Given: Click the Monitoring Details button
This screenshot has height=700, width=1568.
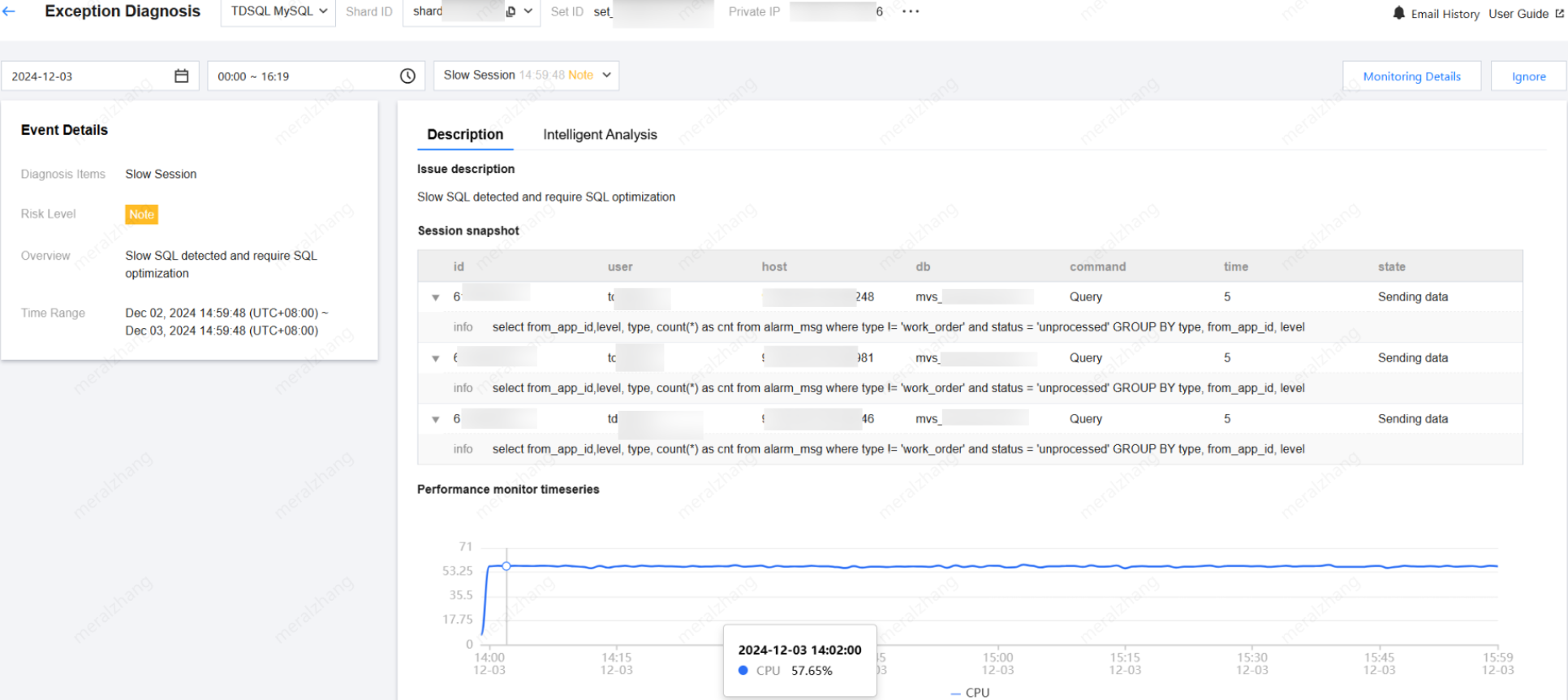Looking at the screenshot, I should coord(1411,76).
